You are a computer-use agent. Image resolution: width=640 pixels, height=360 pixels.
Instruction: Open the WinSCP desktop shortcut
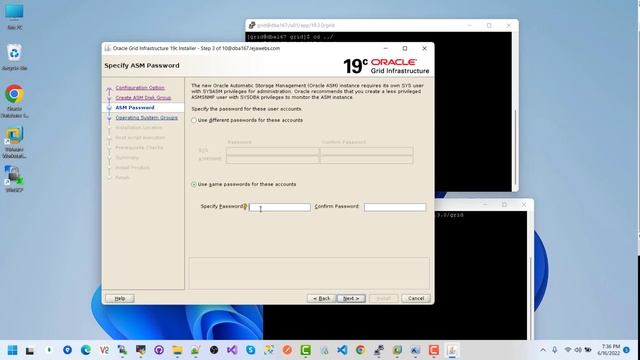point(14,179)
